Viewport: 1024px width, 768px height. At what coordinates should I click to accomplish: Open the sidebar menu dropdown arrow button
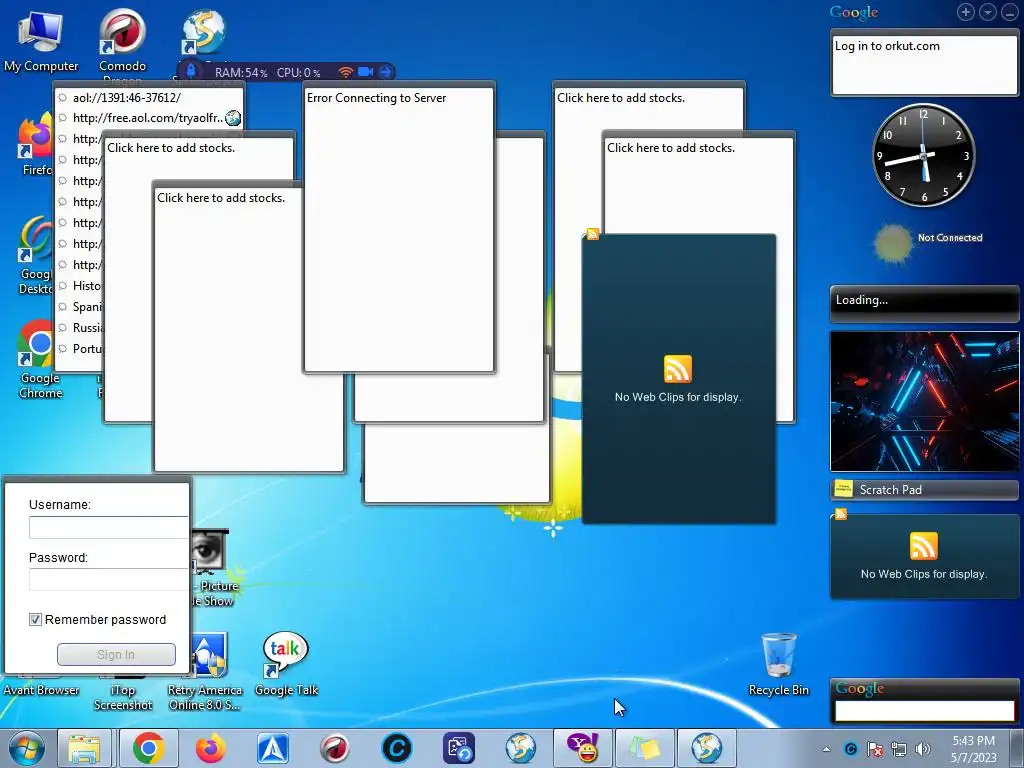pyautogui.click(x=987, y=12)
